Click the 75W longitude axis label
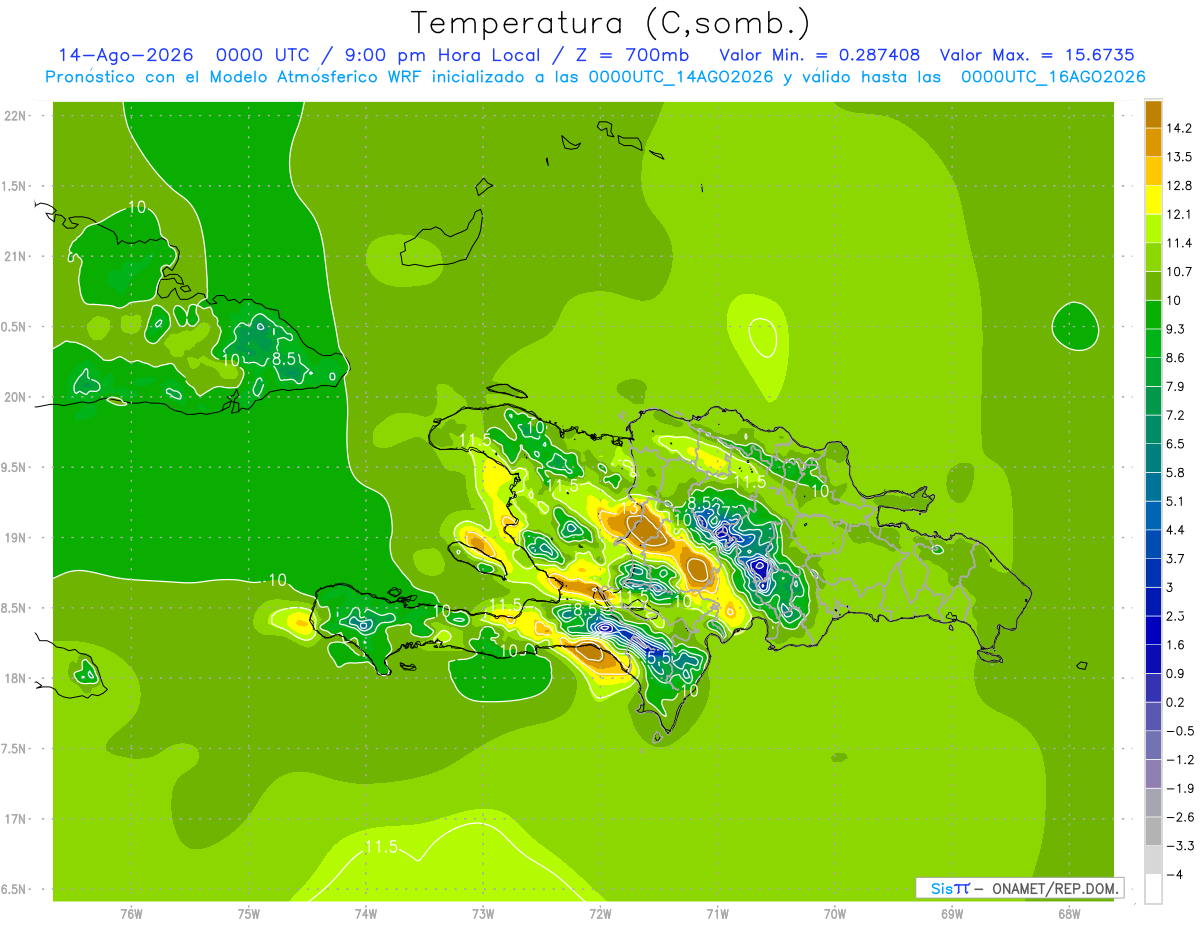 [248, 913]
